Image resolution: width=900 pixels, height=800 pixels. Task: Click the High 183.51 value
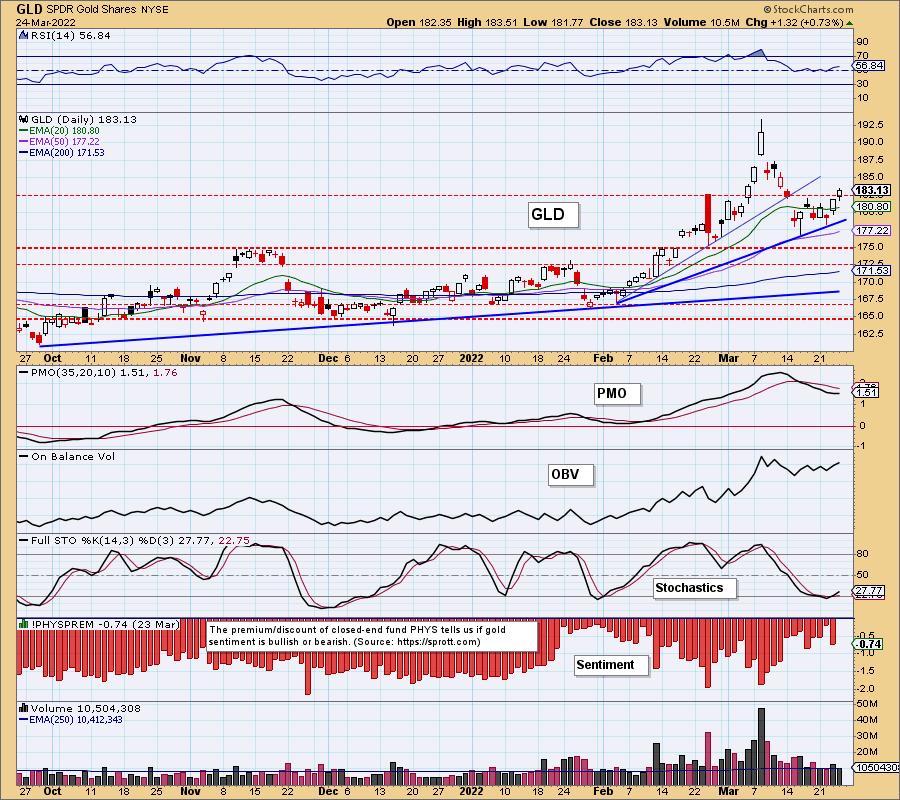487,22
